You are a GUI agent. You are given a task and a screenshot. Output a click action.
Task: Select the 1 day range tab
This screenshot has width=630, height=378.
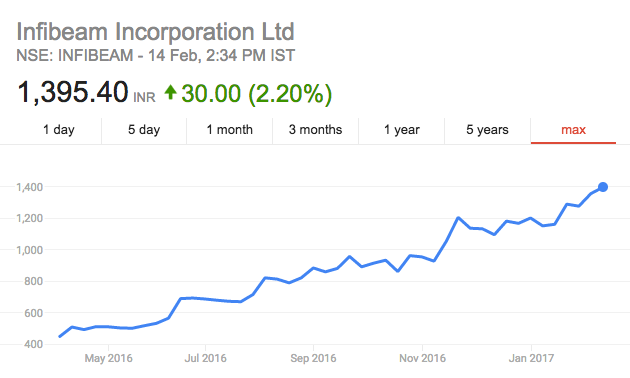pos(59,130)
